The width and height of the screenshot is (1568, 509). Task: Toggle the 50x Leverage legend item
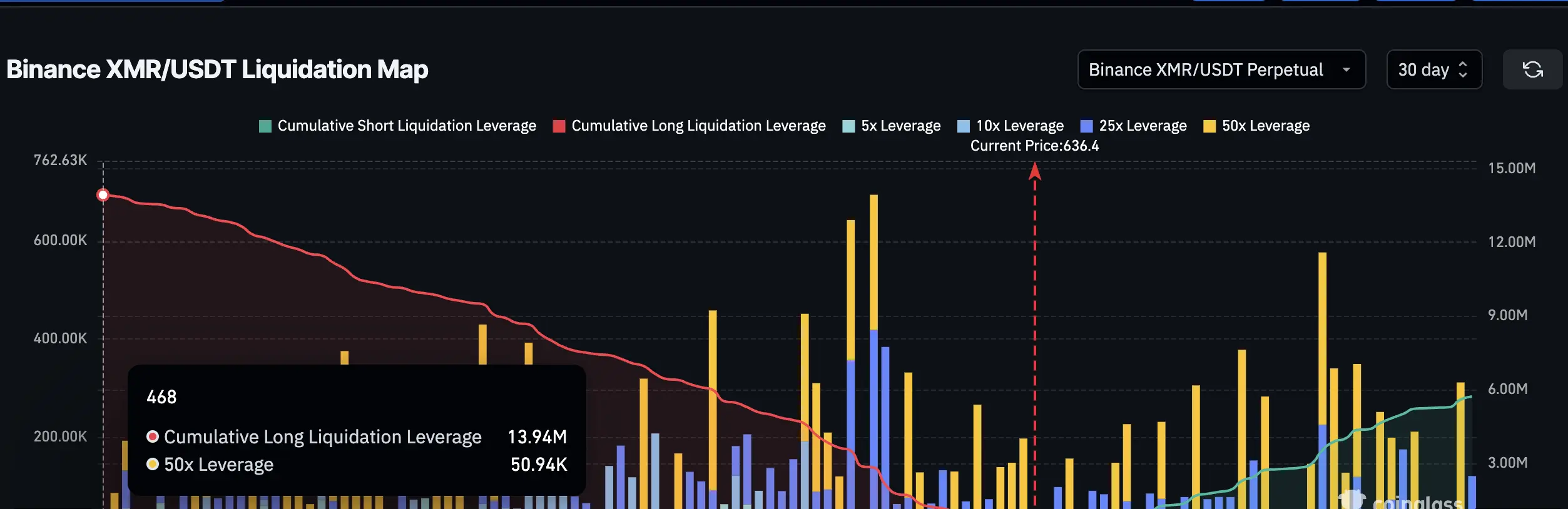1256,126
